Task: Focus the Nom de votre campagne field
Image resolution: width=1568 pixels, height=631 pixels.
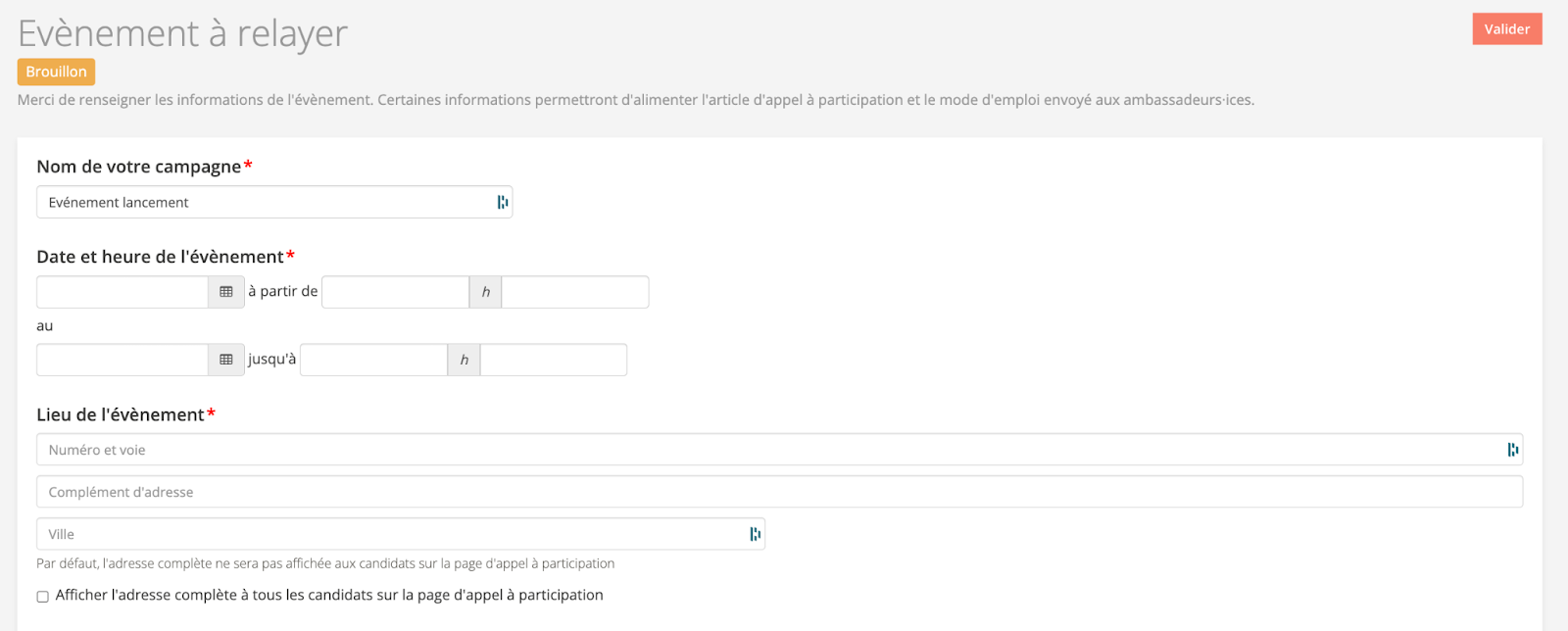Action: click(265, 202)
